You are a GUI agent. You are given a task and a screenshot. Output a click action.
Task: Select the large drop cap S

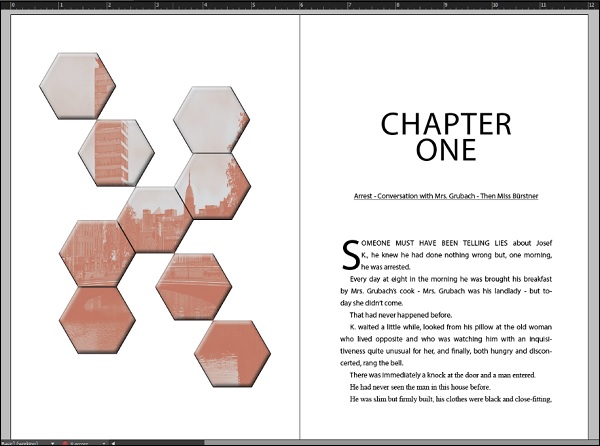(349, 254)
